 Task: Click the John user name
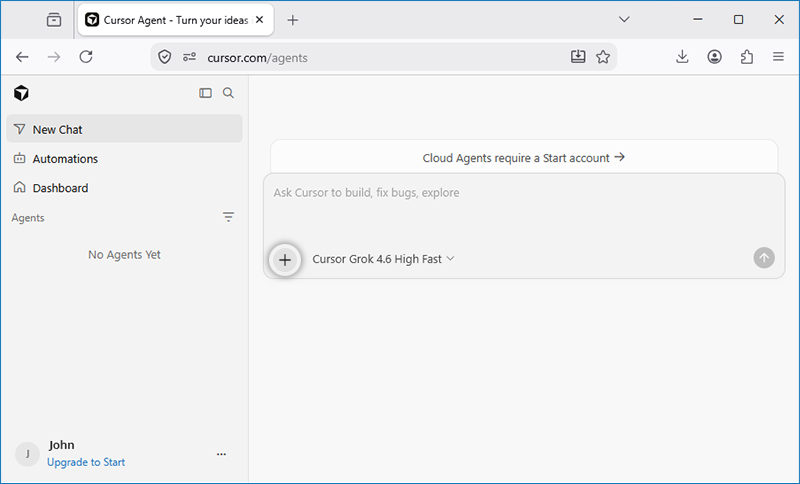pos(62,445)
